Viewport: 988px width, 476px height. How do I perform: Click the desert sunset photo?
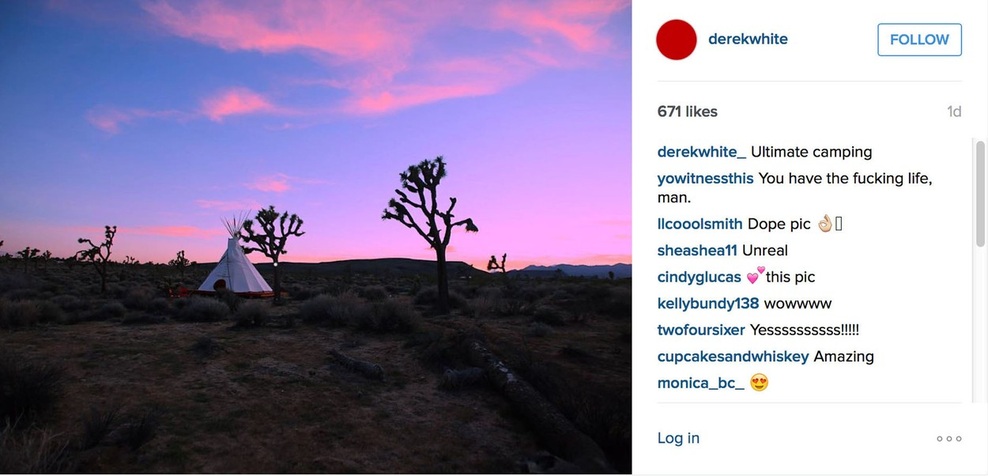click(316, 236)
